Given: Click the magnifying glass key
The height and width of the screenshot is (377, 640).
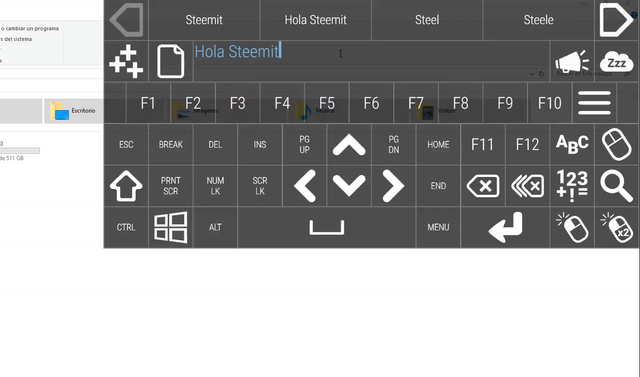Looking at the screenshot, I should 616,186.
